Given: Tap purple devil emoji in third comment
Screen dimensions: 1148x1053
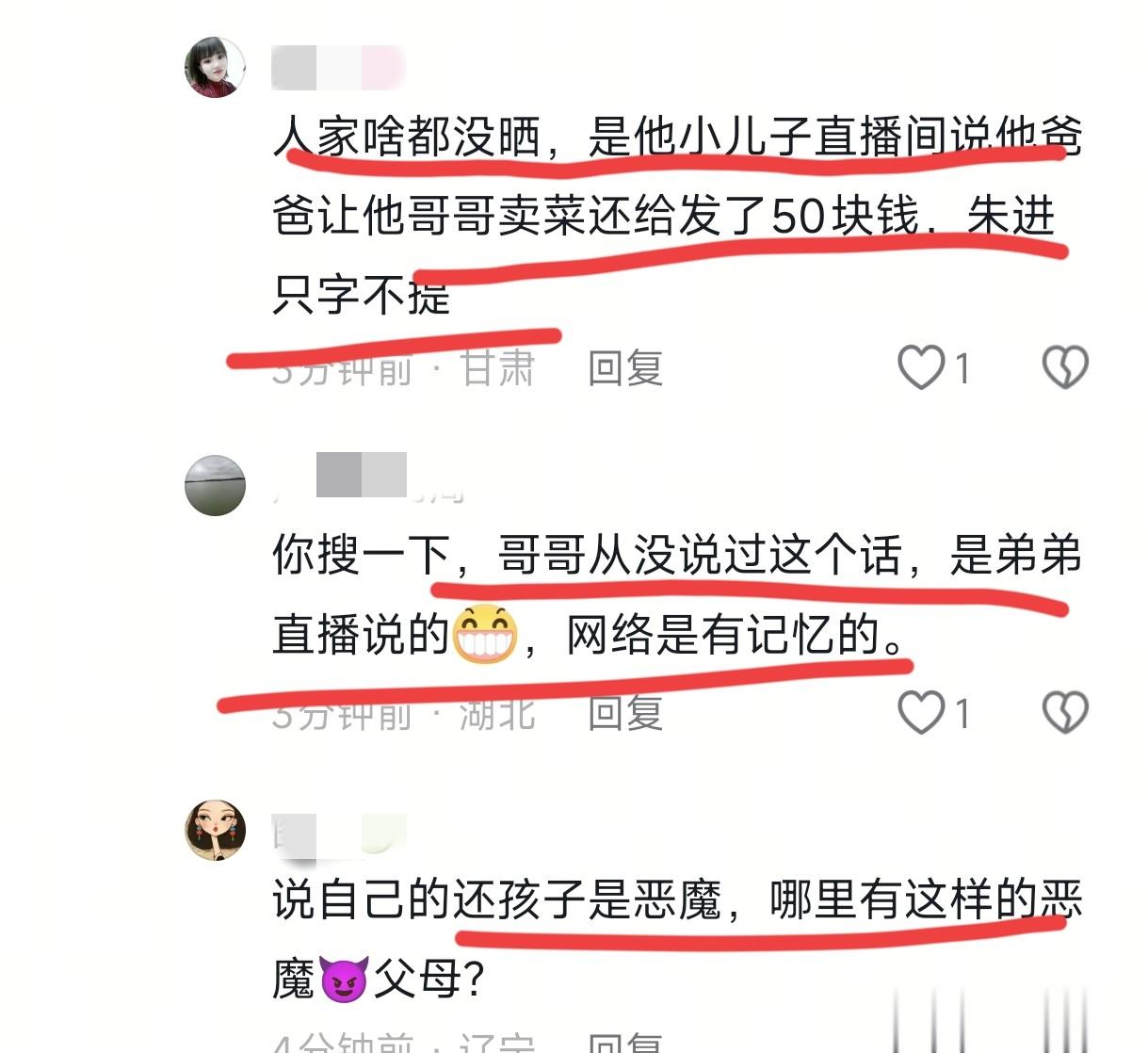Looking at the screenshot, I should [x=344, y=980].
